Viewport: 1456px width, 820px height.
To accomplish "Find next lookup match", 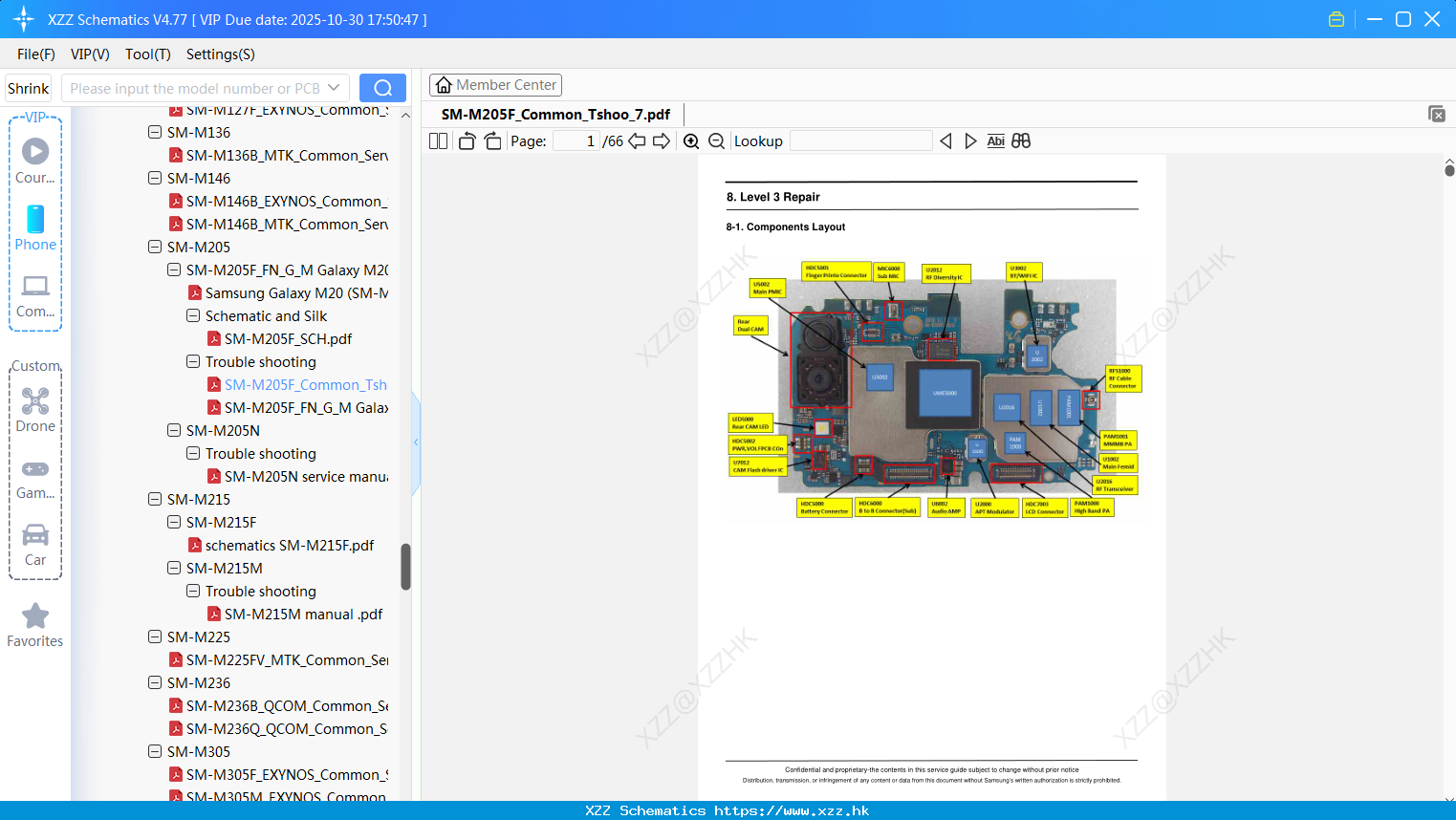I will click(x=970, y=141).
